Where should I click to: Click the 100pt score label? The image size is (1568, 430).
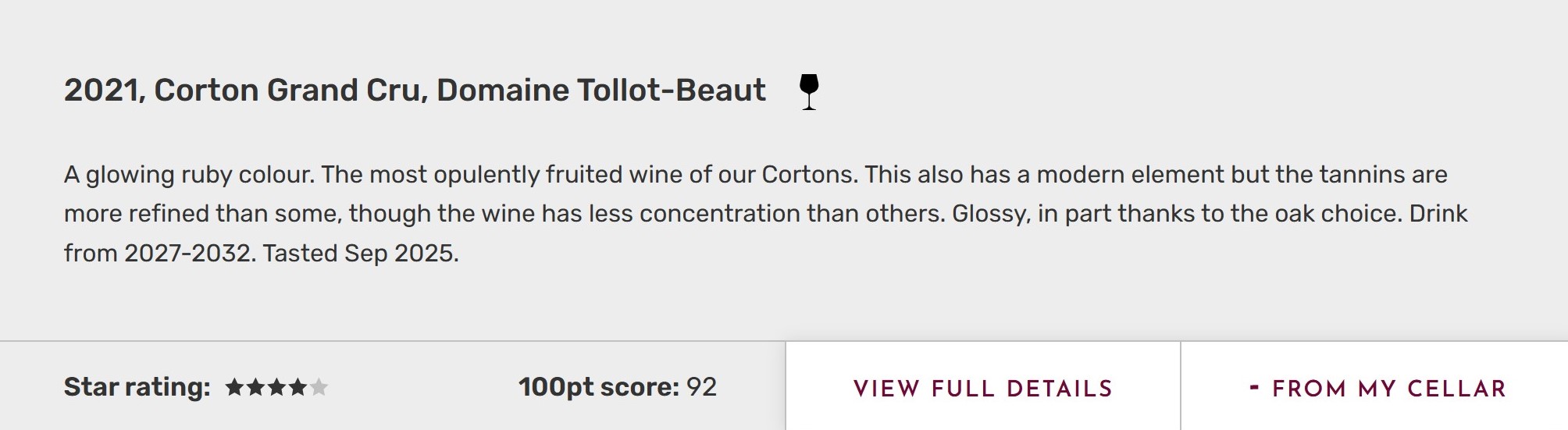coord(598,387)
